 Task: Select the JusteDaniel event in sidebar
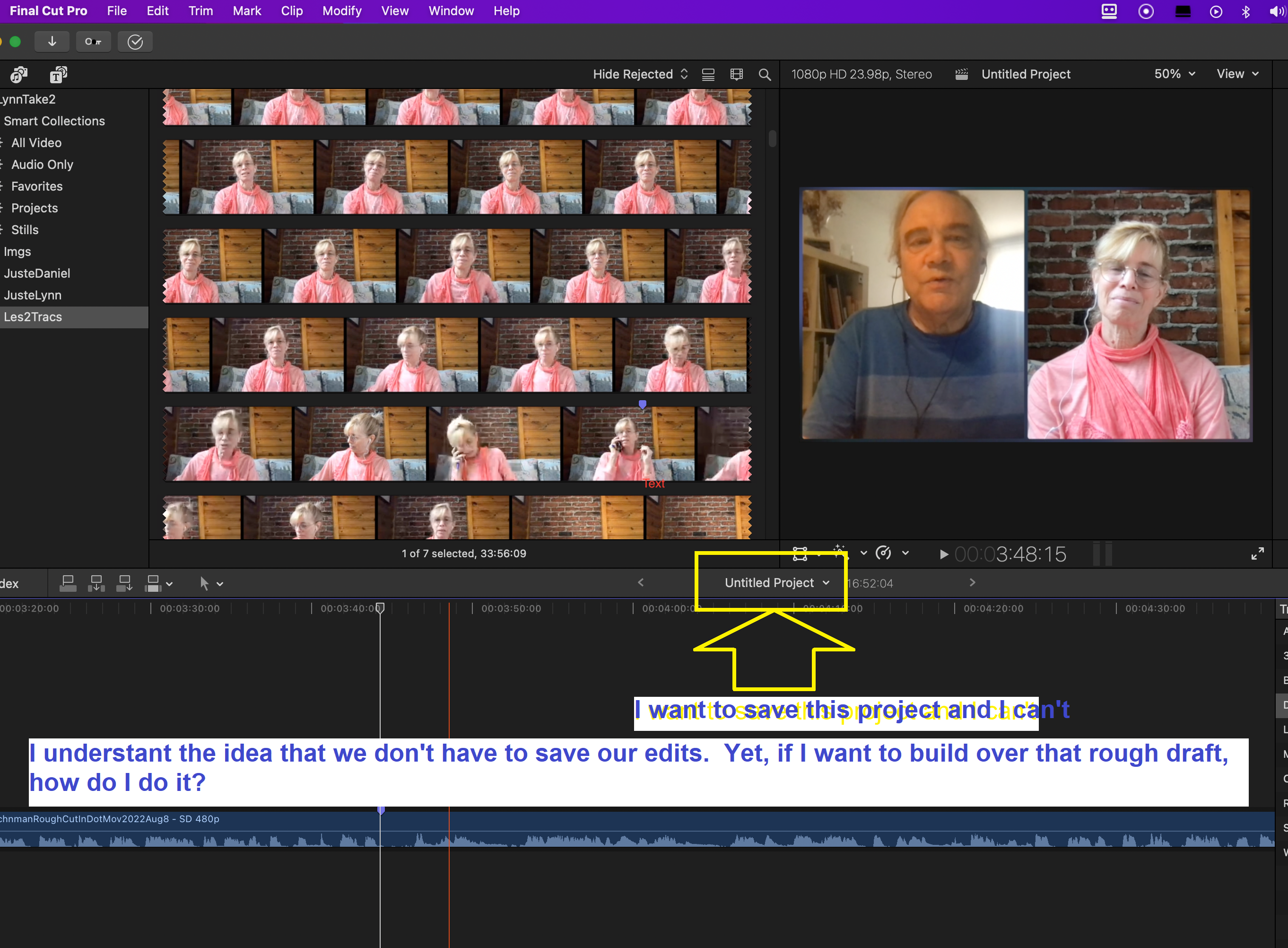(x=37, y=273)
